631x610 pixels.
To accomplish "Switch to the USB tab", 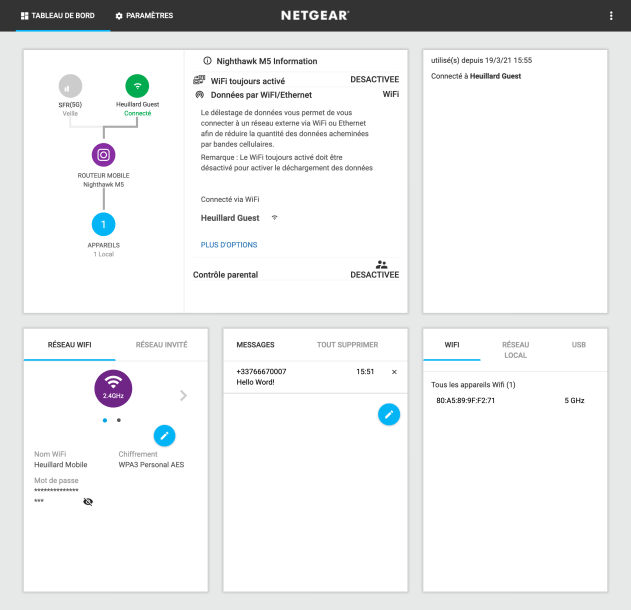I will (579, 345).
